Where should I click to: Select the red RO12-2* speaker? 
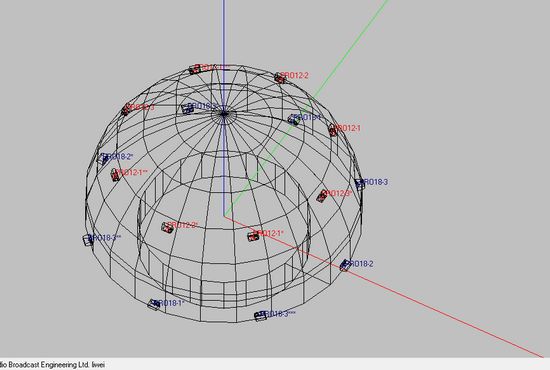point(167,228)
